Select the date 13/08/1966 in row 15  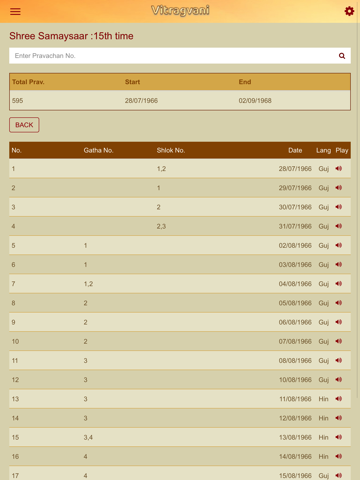click(x=295, y=437)
